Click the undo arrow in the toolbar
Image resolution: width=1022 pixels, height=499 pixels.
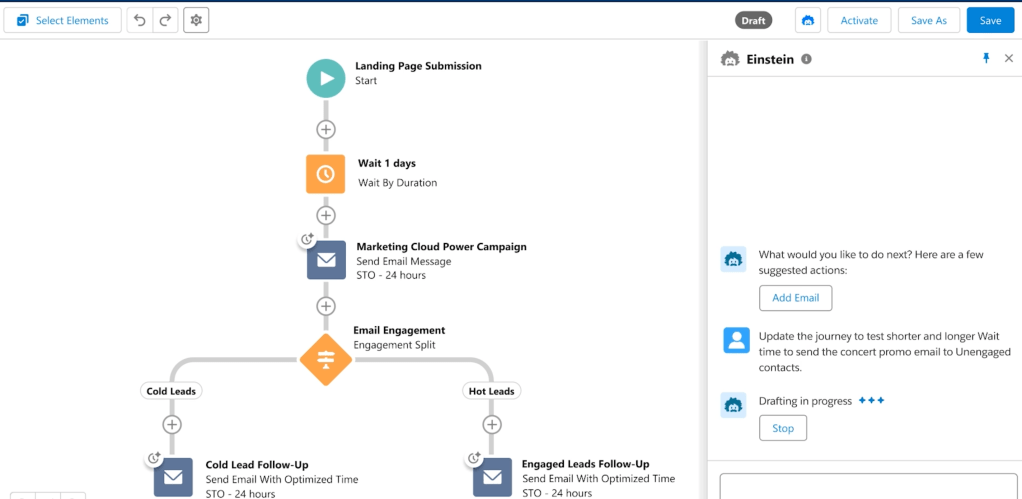140,20
